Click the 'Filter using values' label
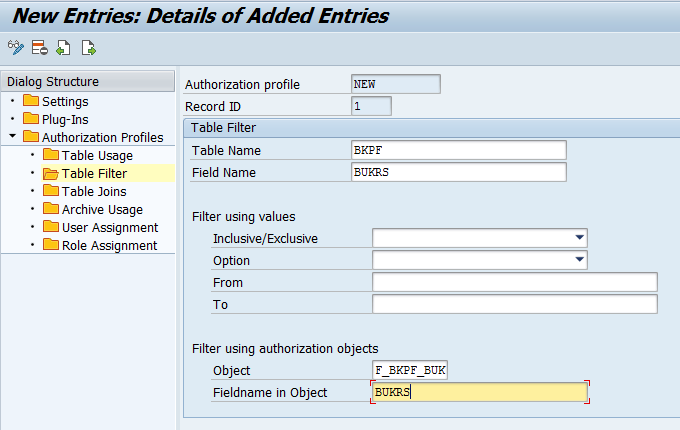The image size is (680, 430). (x=244, y=217)
